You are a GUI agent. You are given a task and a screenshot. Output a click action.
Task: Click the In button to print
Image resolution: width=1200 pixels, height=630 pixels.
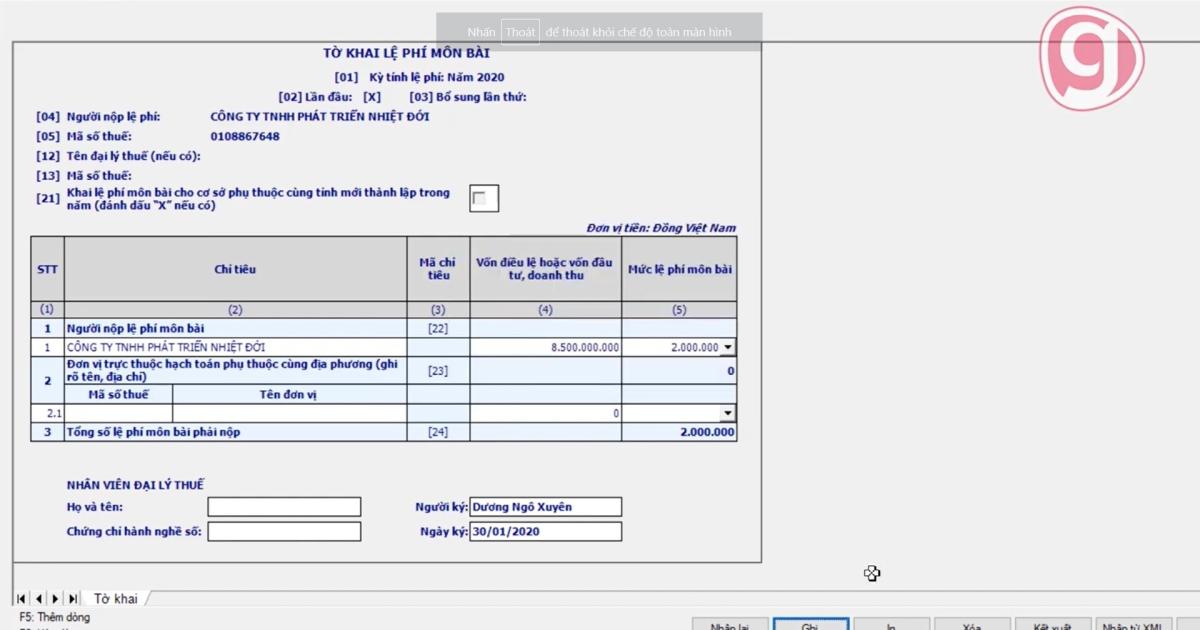(x=891, y=626)
